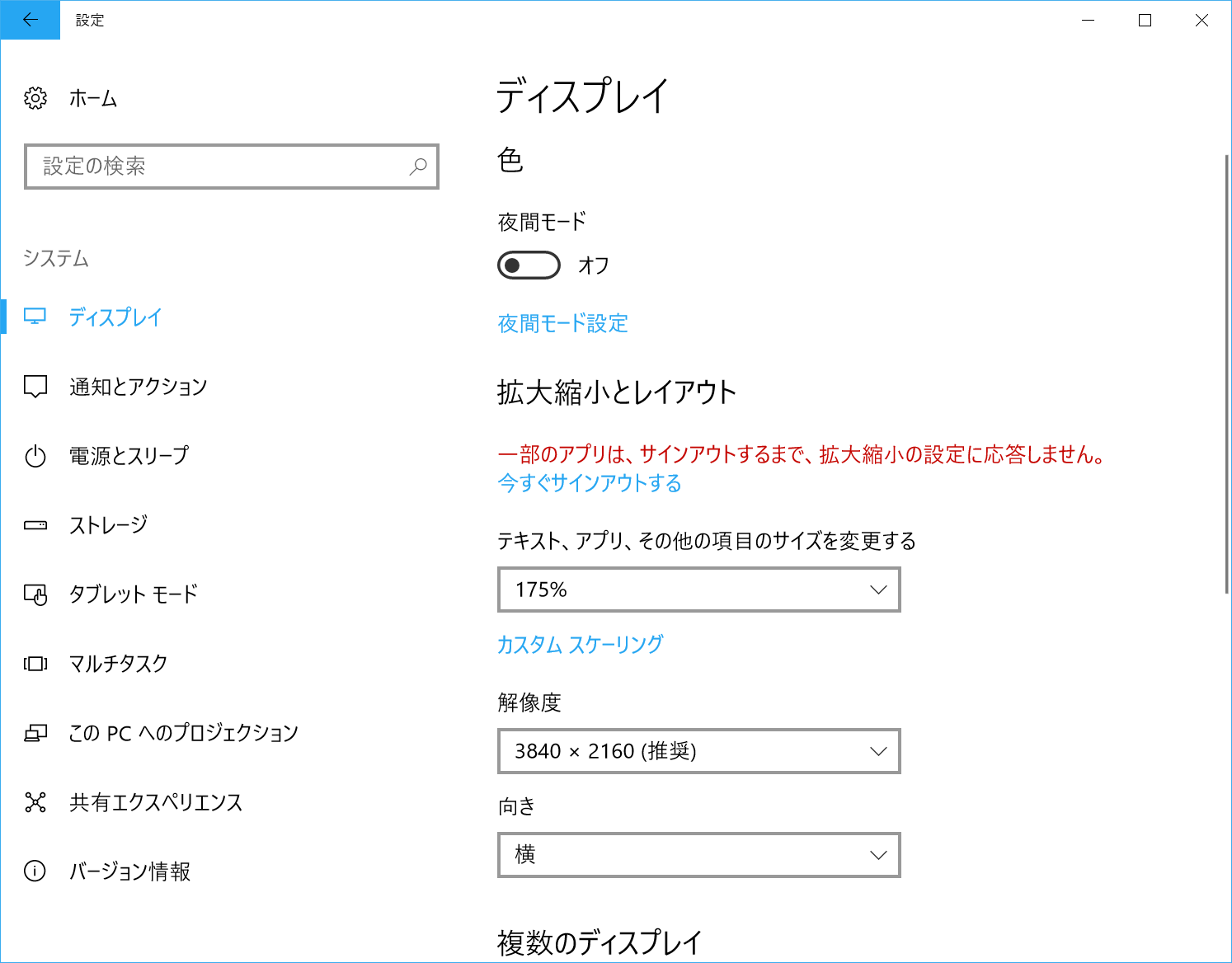1232x963 pixels.
Task: Open カスタム スケーリング options
Action: point(581,645)
